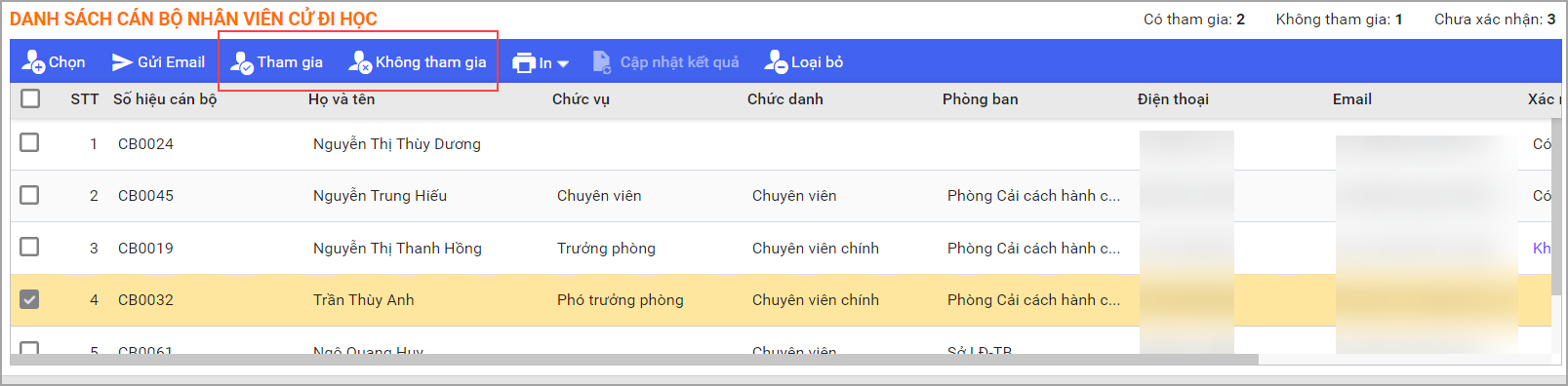Click the Tham gia person-check icon
The height and width of the screenshot is (386, 1568).
(242, 62)
